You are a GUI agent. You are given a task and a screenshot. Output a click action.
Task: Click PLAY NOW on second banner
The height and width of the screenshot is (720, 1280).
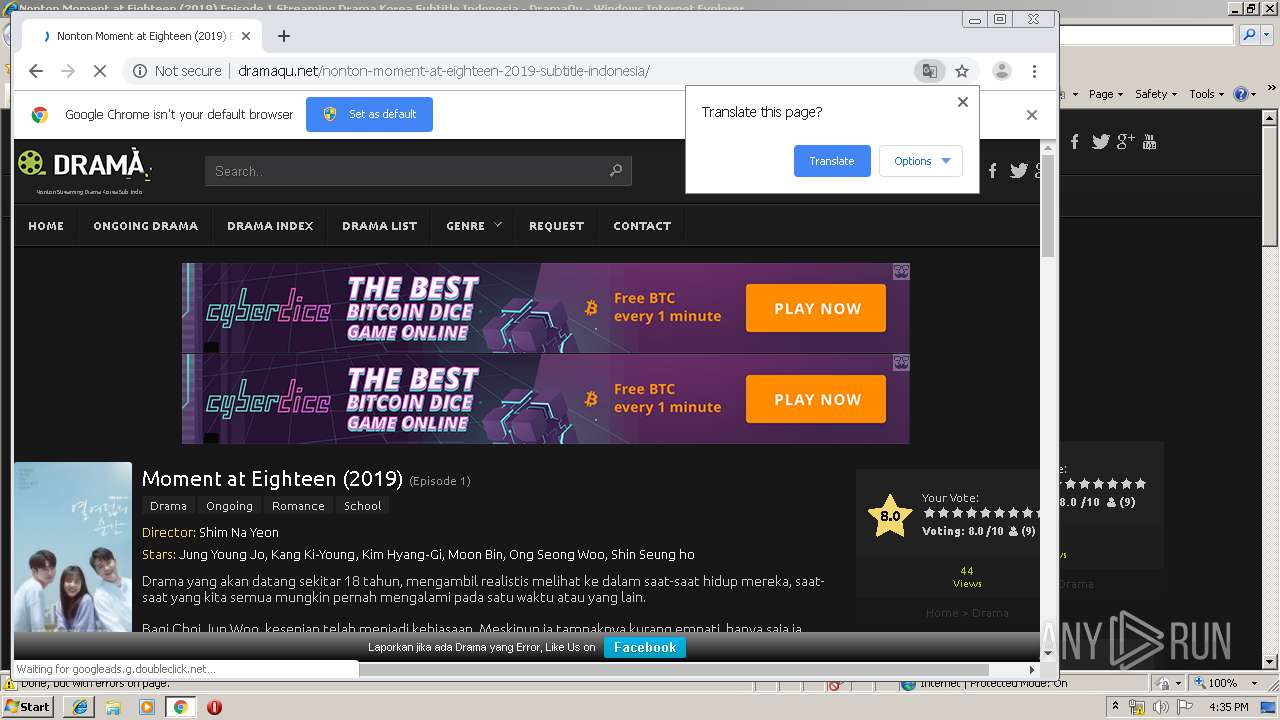816,399
